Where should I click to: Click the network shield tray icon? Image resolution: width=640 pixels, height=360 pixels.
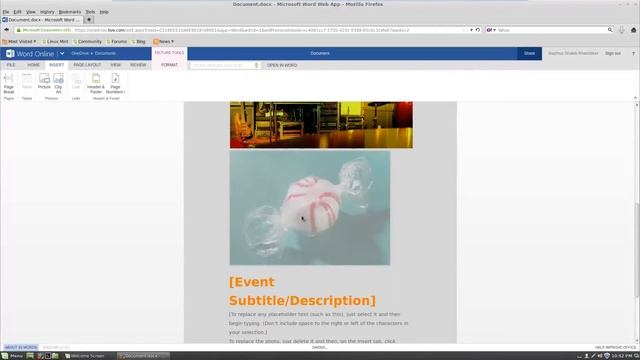[x=607, y=356]
